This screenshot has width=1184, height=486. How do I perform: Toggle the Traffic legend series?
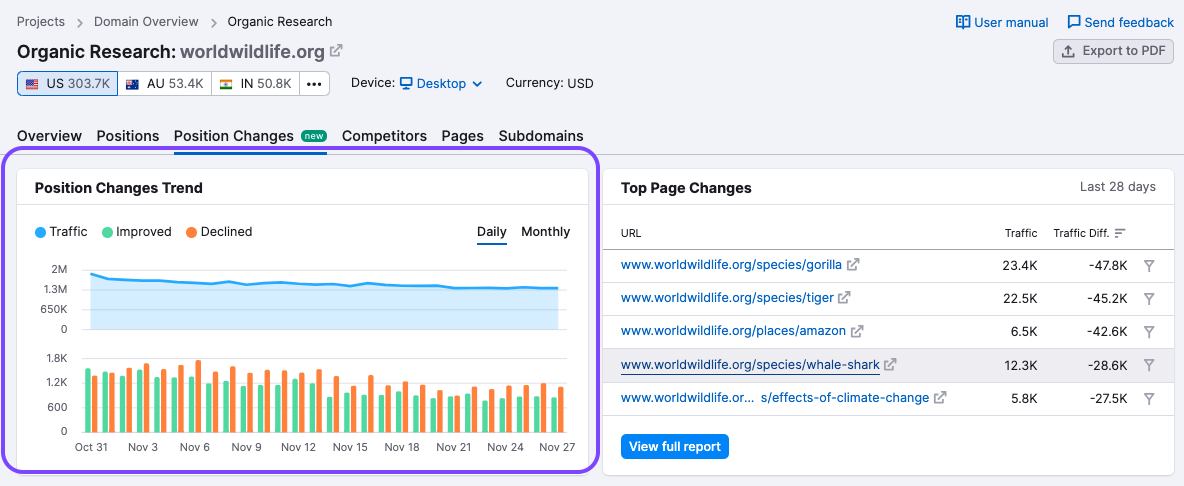click(61, 232)
